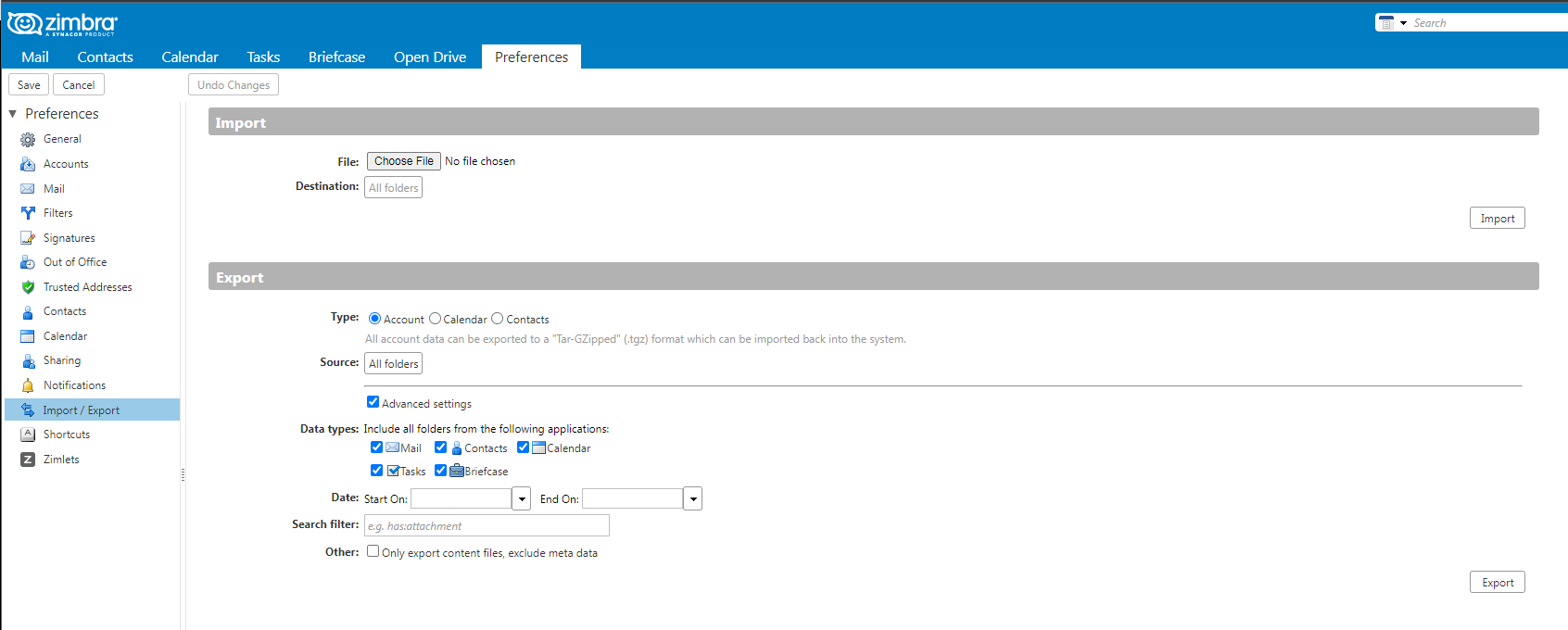Select the Account export type radio
Screen dimensions: 1568x630
tap(374, 319)
